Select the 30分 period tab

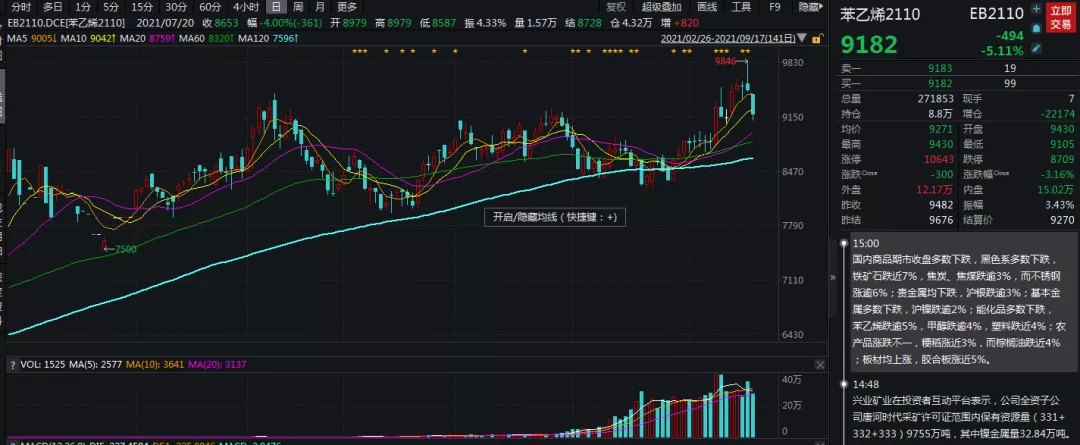176,7
